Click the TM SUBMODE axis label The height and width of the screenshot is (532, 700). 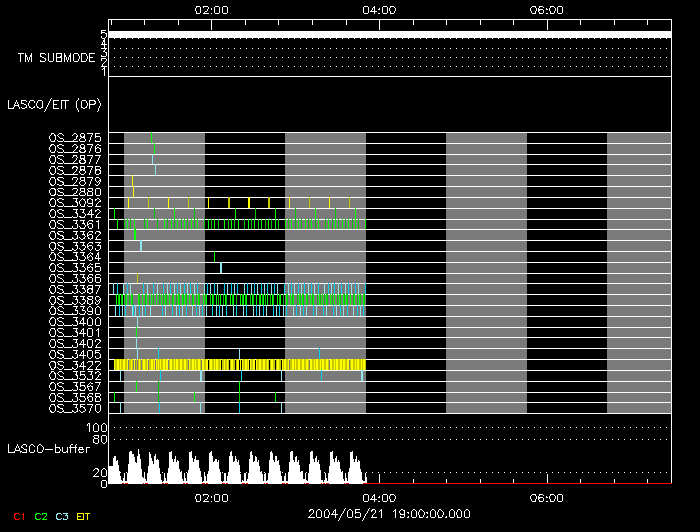(x=56, y=57)
